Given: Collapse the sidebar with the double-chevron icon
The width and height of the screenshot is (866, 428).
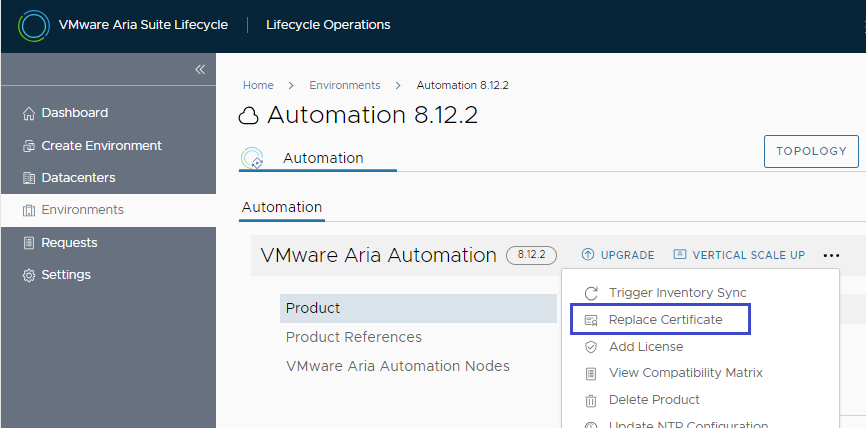Looking at the screenshot, I should coord(200,69).
